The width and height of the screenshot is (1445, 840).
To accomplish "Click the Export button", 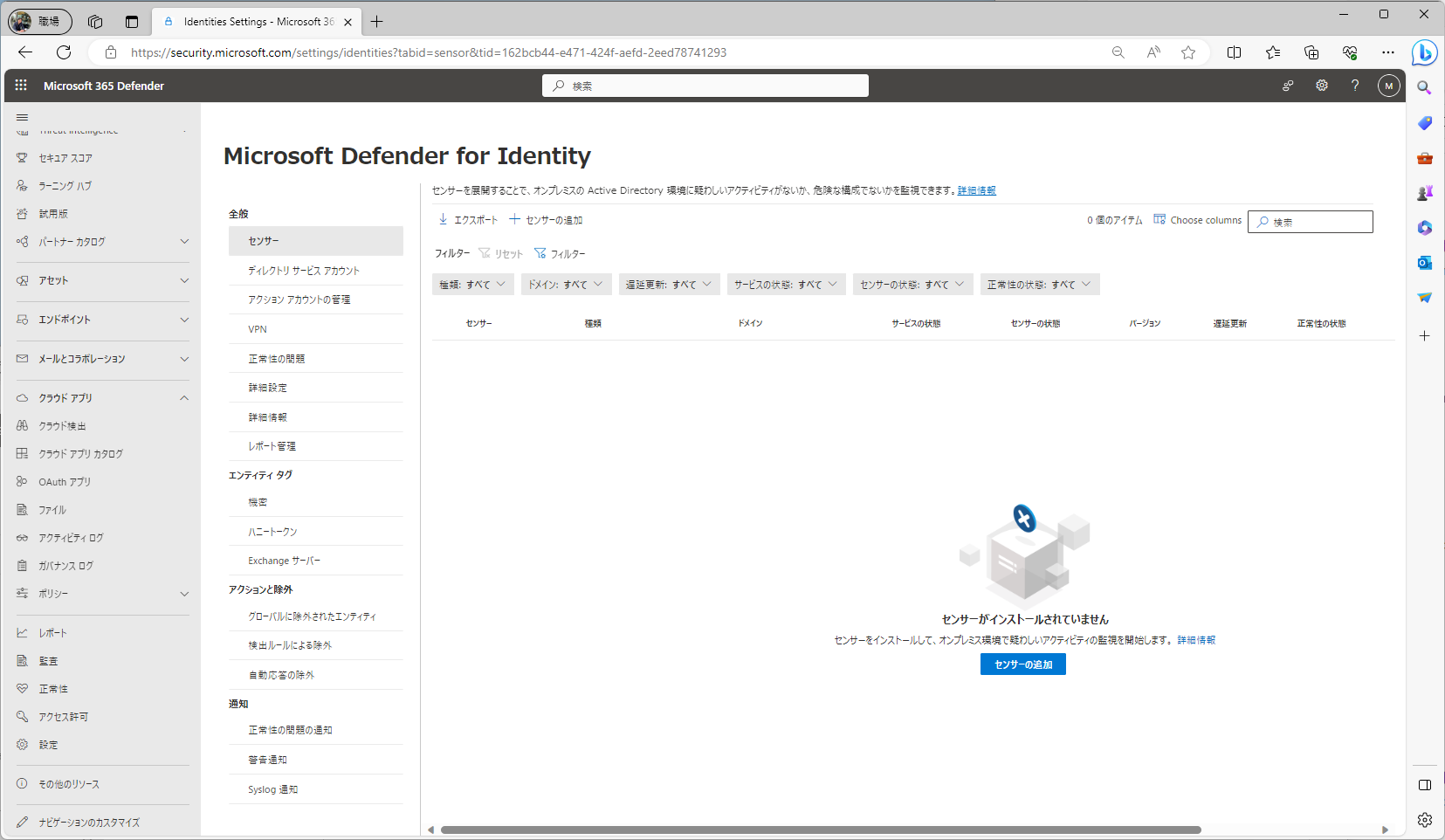I will [x=468, y=220].
